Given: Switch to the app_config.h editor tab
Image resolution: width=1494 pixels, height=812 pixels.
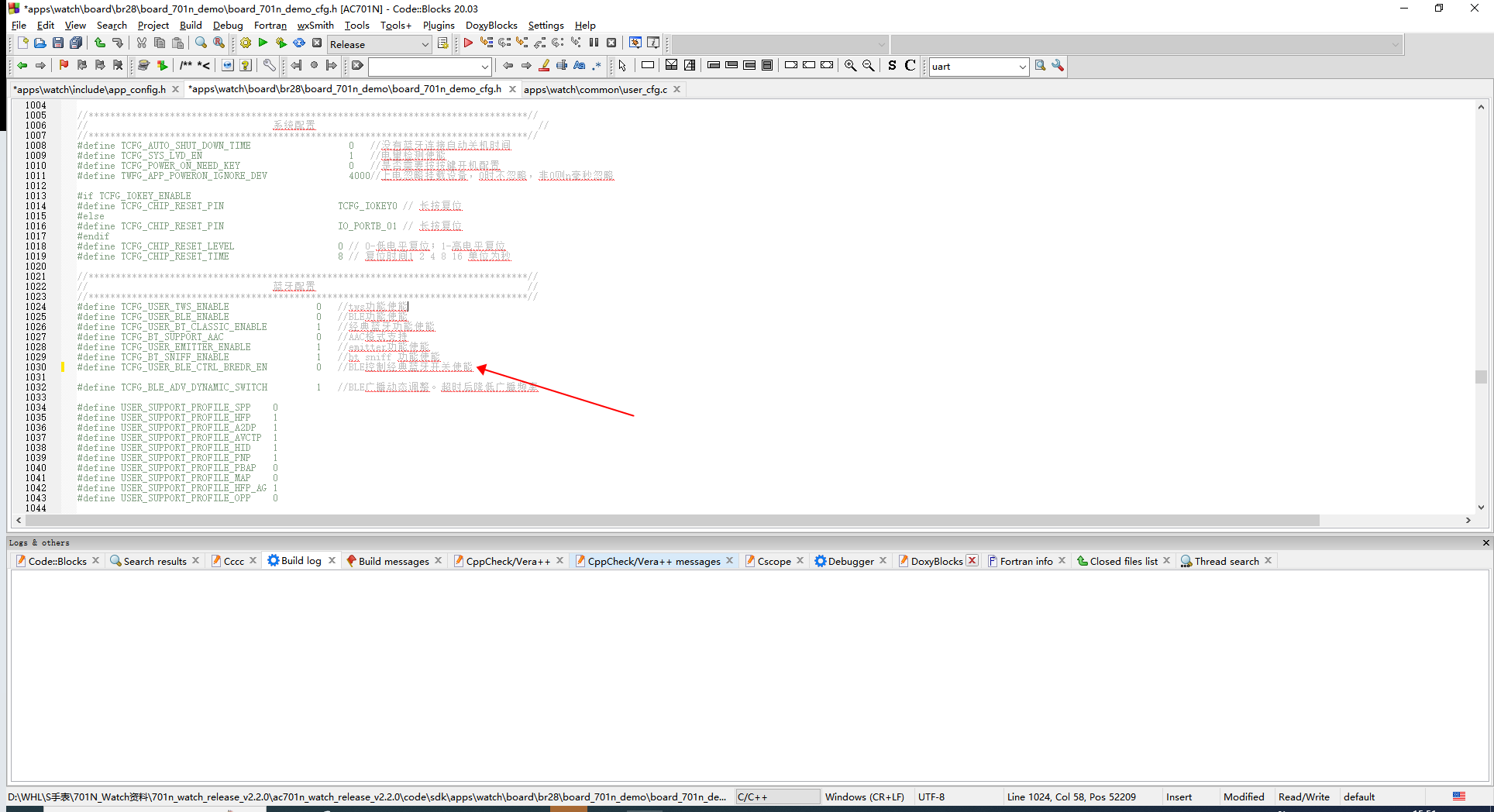Looking at the screenshot, I should point(90,89).
